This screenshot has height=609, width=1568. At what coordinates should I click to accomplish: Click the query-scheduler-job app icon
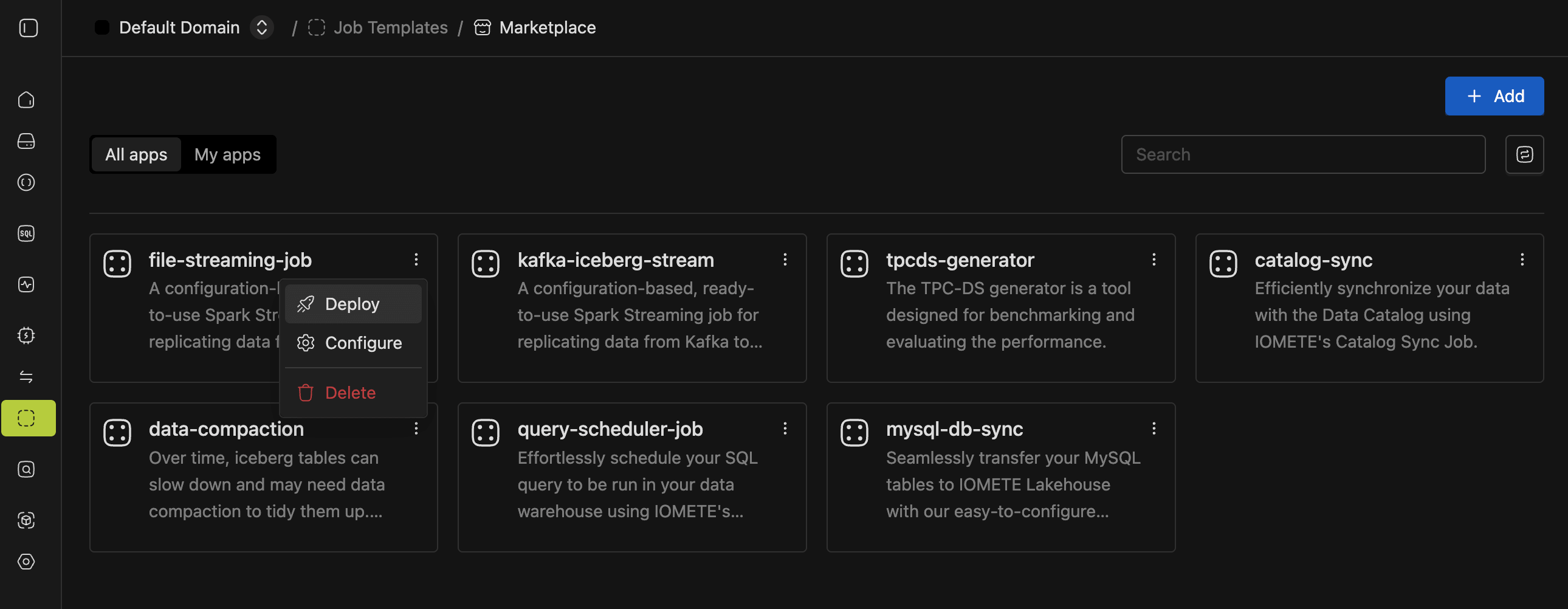pos(485,433)
